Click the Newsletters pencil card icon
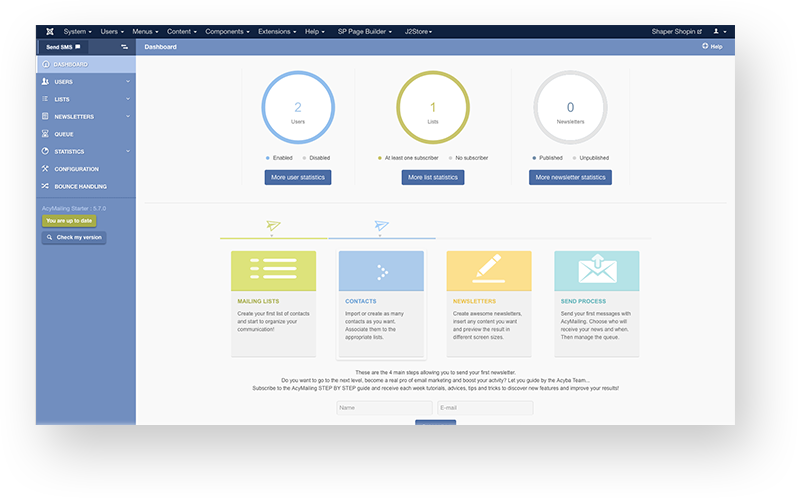798x498 pixels. (x=488, y=270)
